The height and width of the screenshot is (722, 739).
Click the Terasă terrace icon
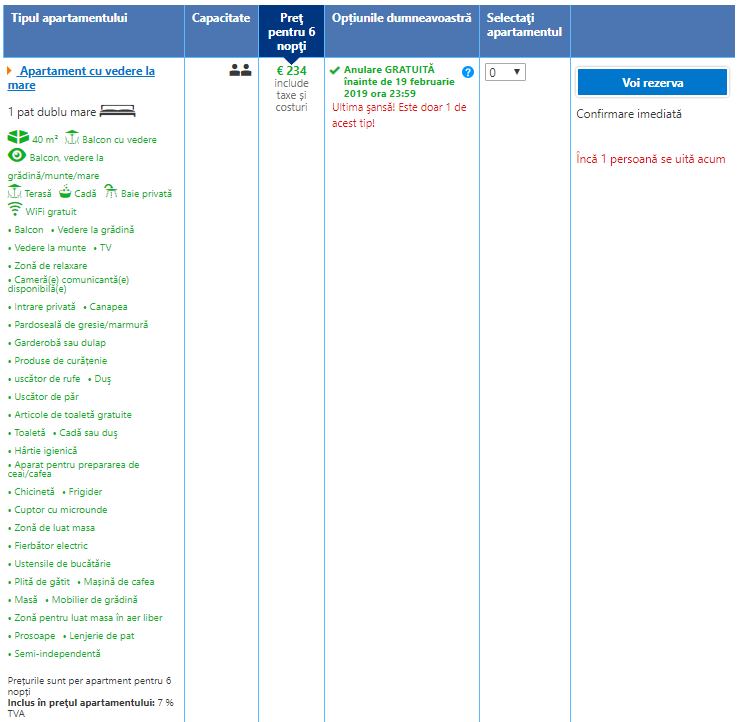point(14,192)
